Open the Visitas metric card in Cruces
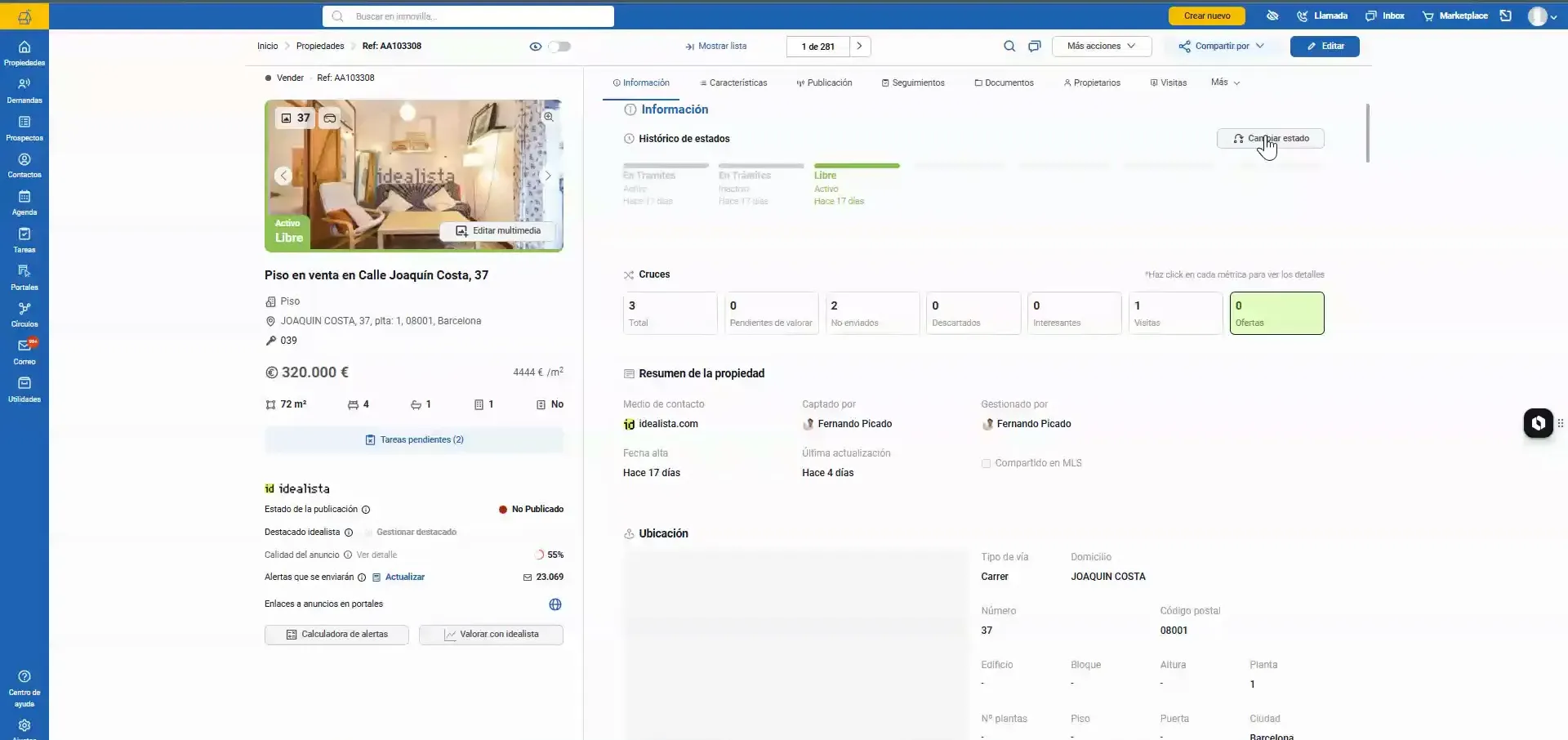The height and width of the screenshot is (740, 1568). [x=1176, y=314]
